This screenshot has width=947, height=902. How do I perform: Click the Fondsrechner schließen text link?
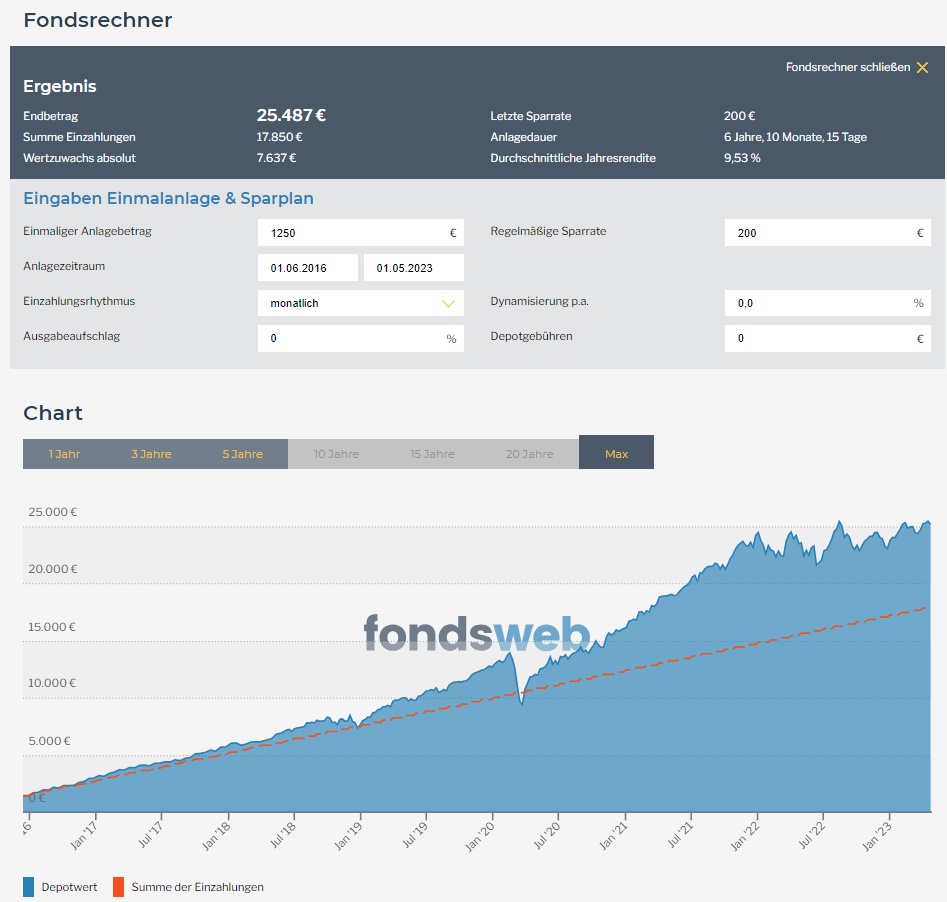[x=847, y=67]
